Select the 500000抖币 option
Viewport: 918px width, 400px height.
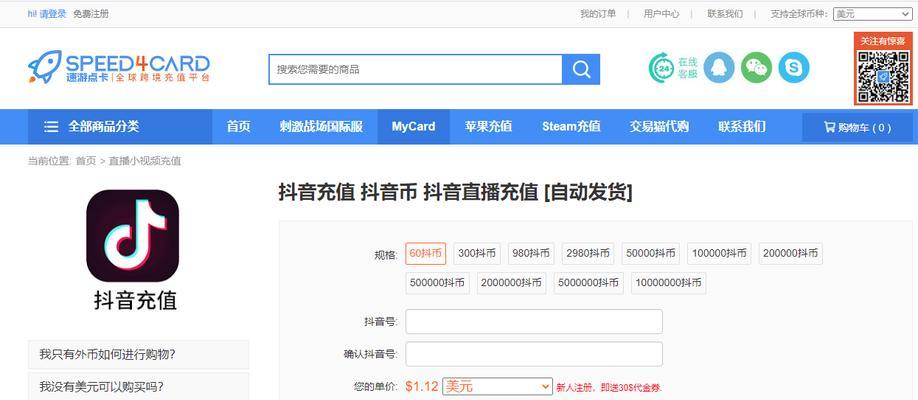coord(437,283)
